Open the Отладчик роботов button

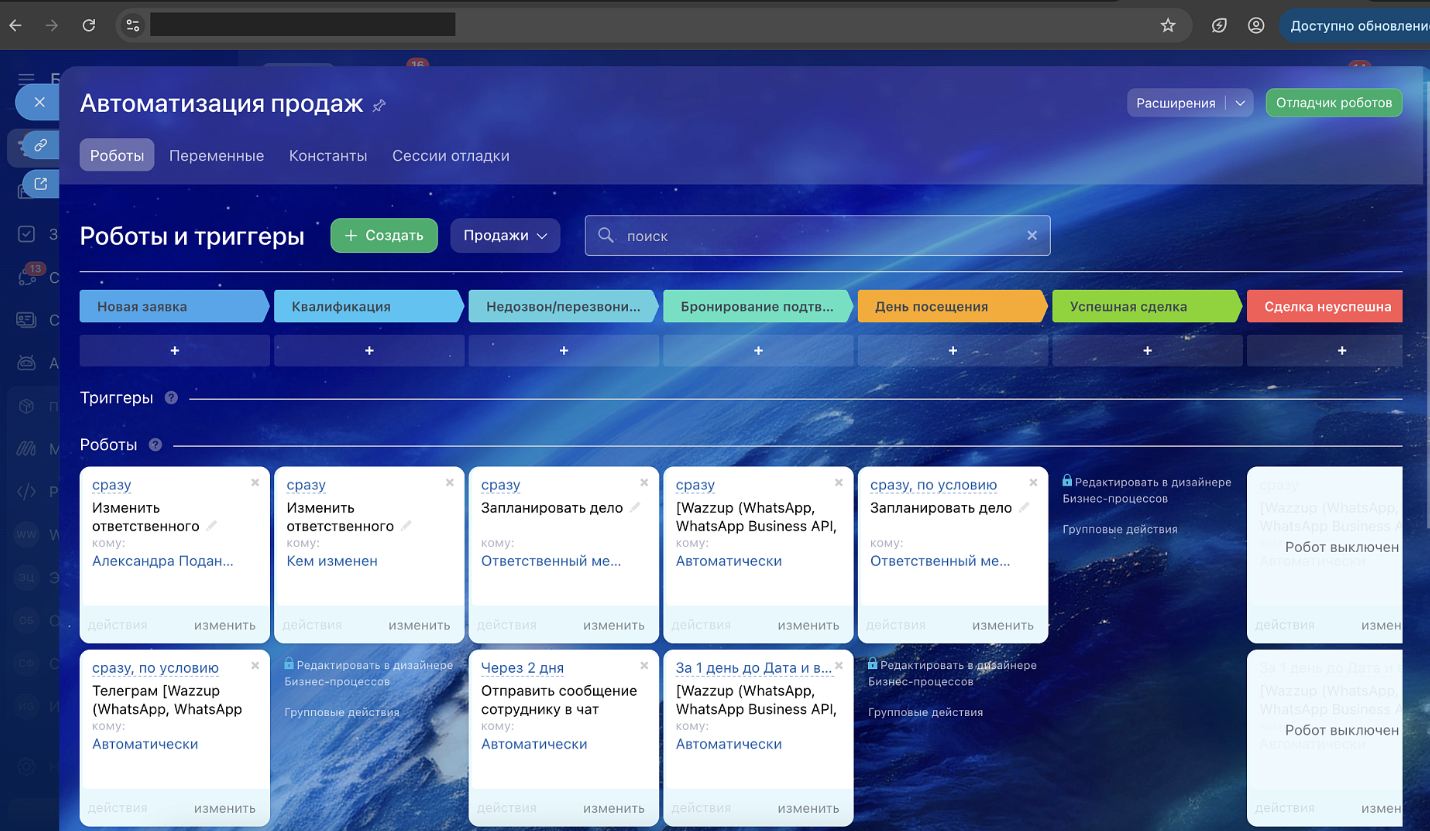point(1333,103)
